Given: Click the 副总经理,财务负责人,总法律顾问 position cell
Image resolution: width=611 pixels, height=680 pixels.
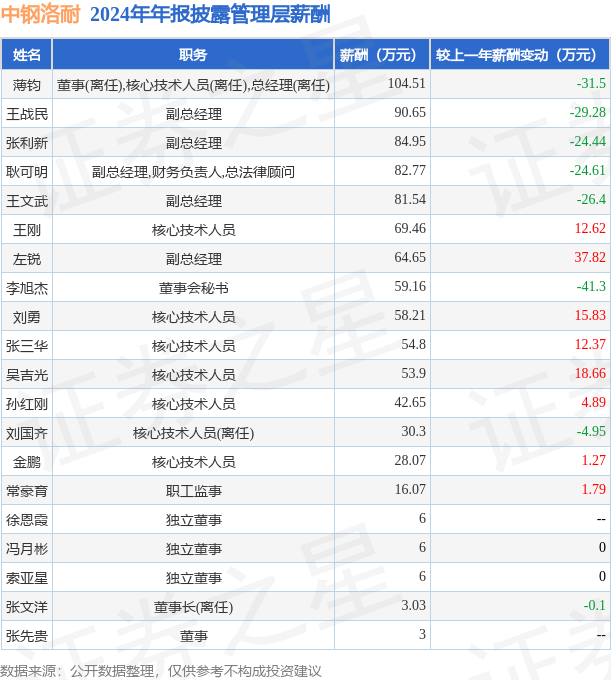Looking at the screenshot, I should pyautogui.click(x=193, y=172).
